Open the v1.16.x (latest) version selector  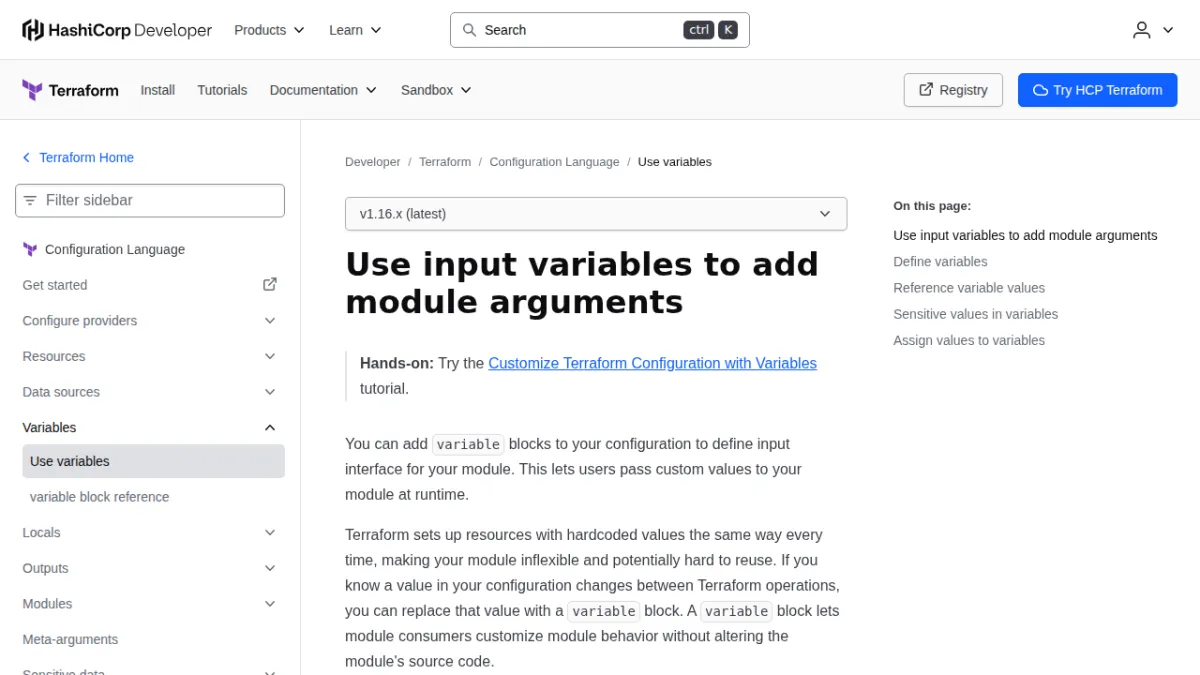pos(596,214)
